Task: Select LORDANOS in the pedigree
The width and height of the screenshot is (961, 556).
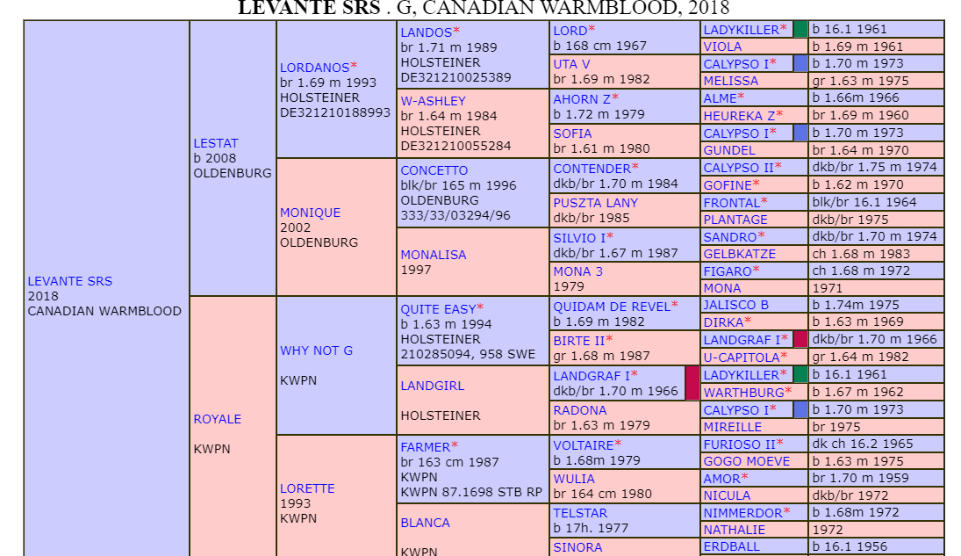Action: tap(314, 68)
